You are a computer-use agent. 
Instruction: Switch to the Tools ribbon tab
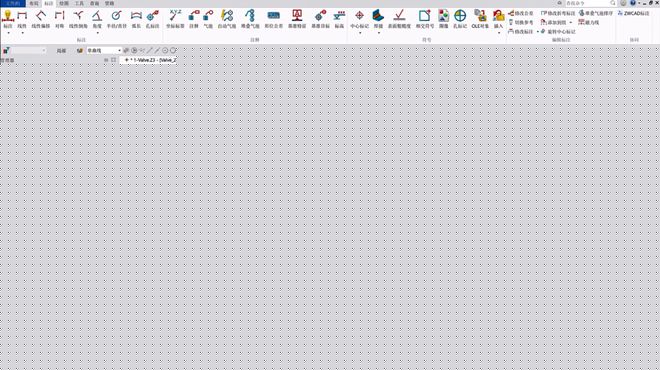tap(79, 3)
